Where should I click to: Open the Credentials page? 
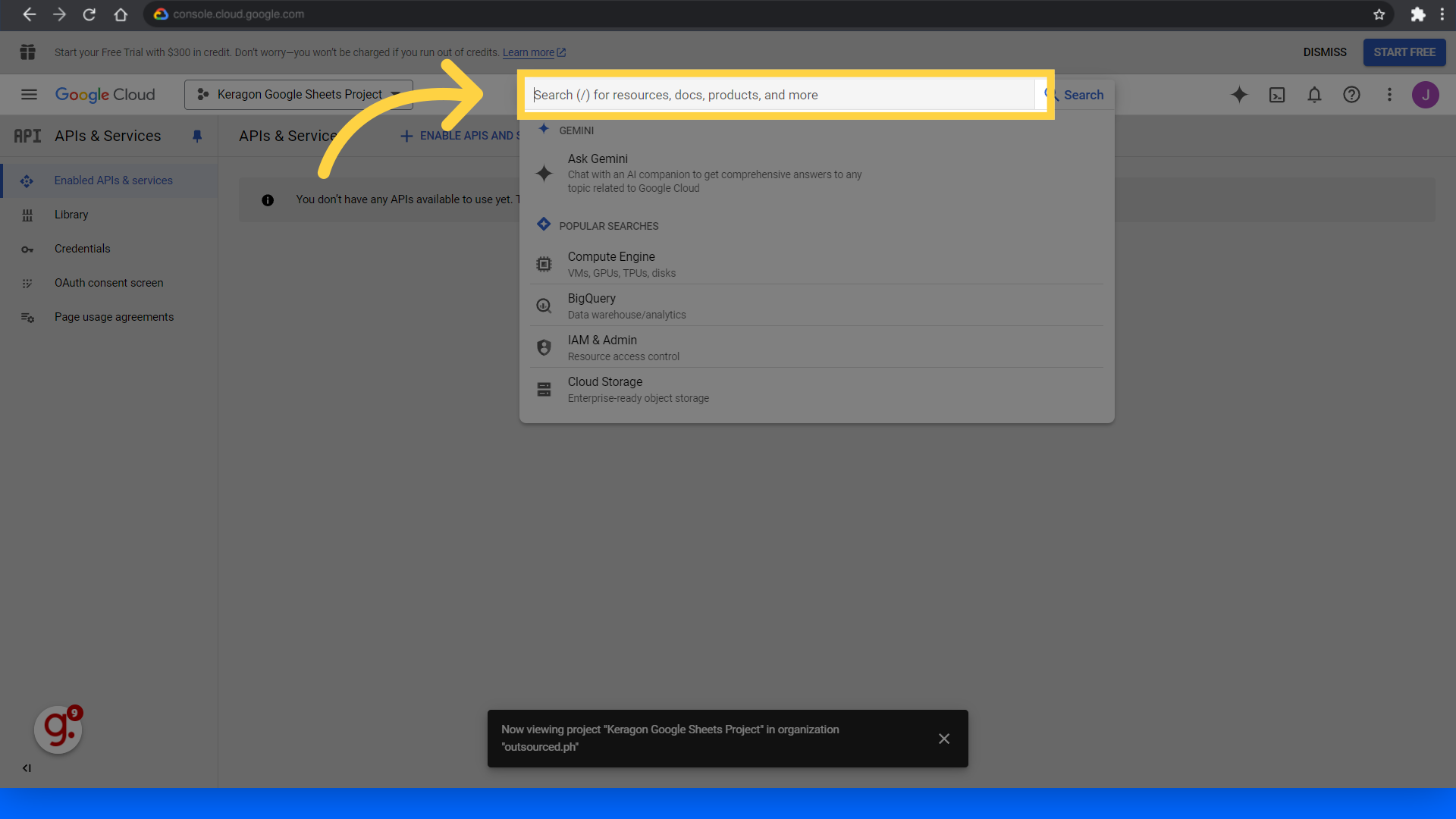pos(109,249)
